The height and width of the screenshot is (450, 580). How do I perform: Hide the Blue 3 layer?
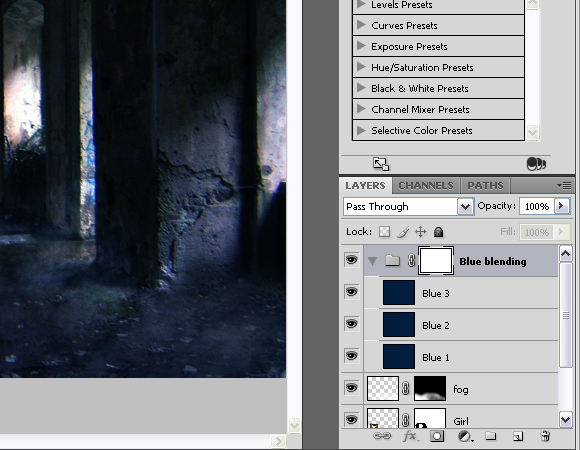click(351, 292)
